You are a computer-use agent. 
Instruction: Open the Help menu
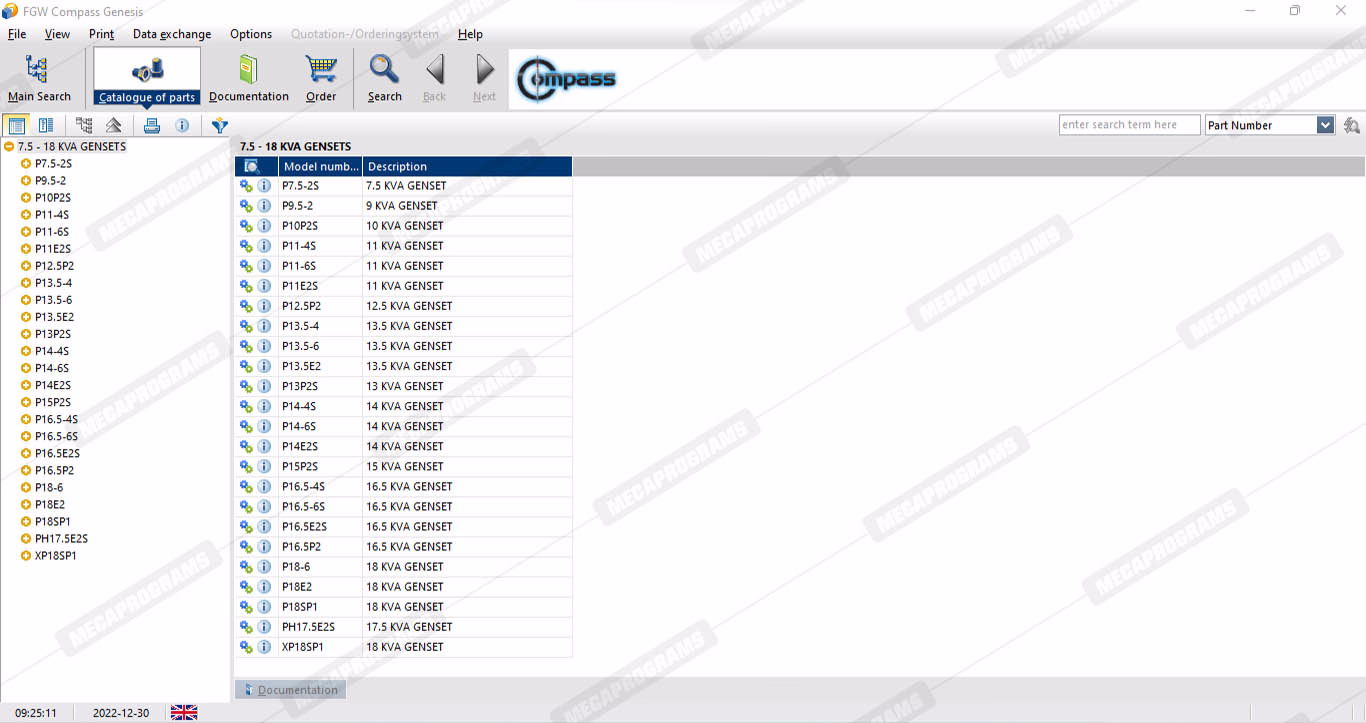pos(470,34)
